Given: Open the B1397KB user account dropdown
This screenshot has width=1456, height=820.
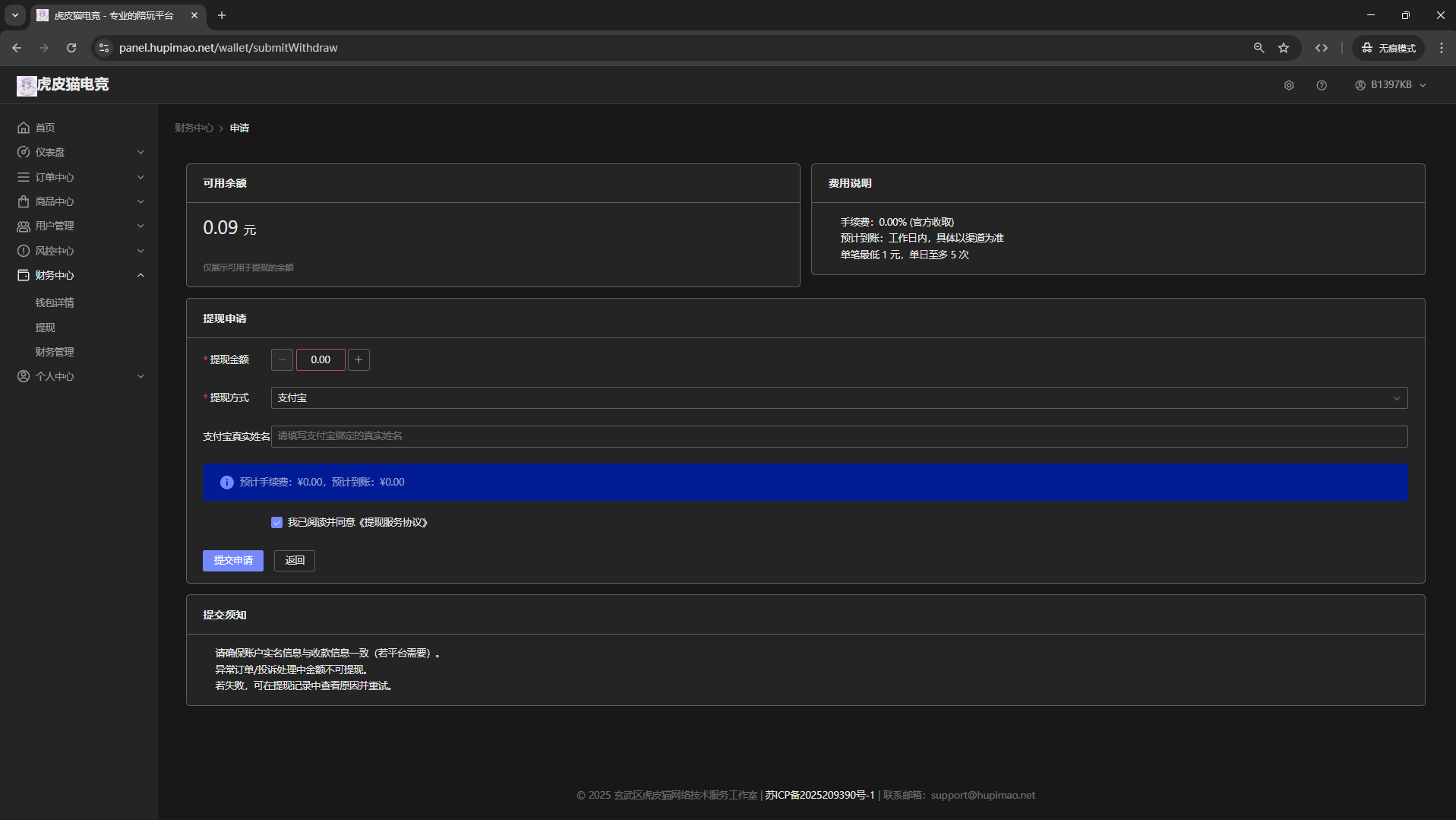Looking at the screenshot, I should [x=1391, y=85].
